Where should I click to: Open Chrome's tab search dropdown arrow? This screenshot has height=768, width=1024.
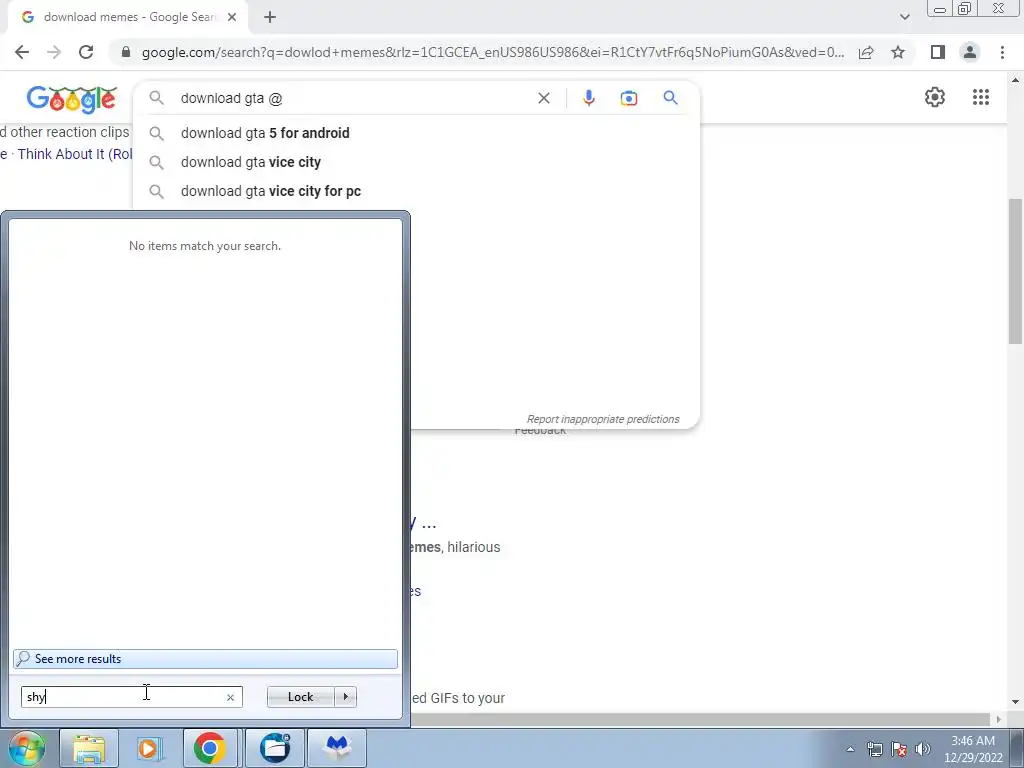[904, 17]
